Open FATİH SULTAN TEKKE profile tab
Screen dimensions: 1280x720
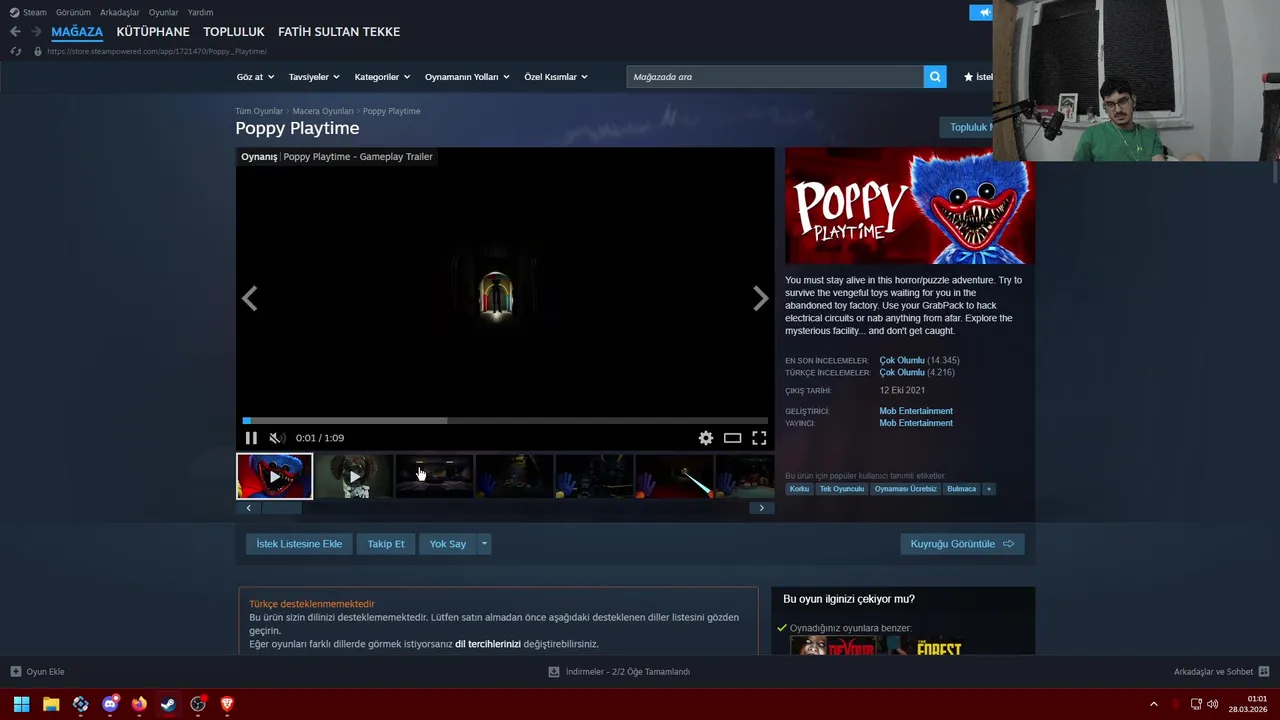[339, 32]
